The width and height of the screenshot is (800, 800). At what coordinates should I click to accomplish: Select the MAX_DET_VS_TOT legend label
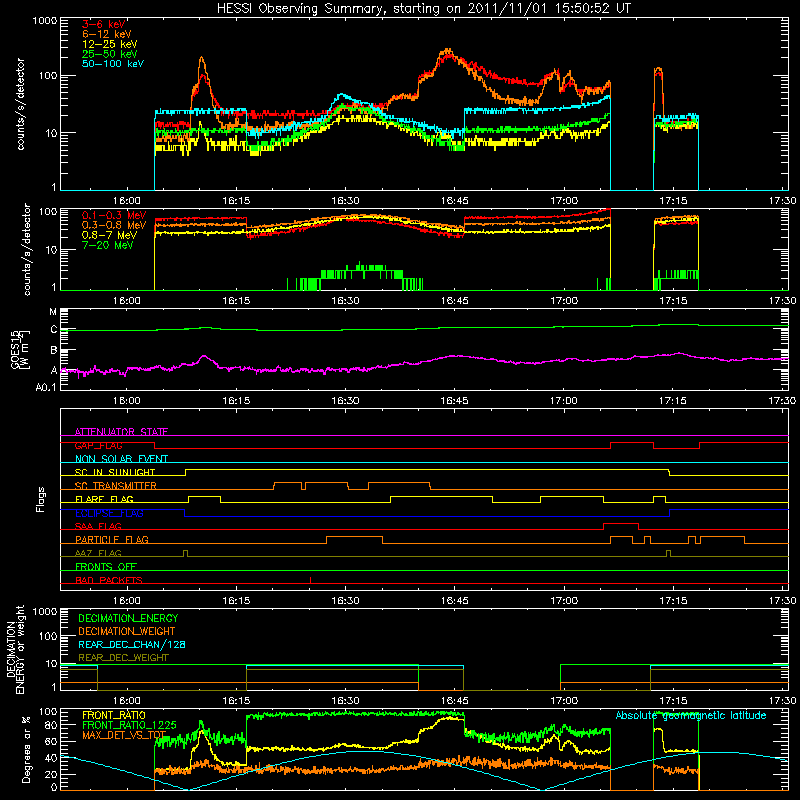pyautogui.click(x=124, y=736)
